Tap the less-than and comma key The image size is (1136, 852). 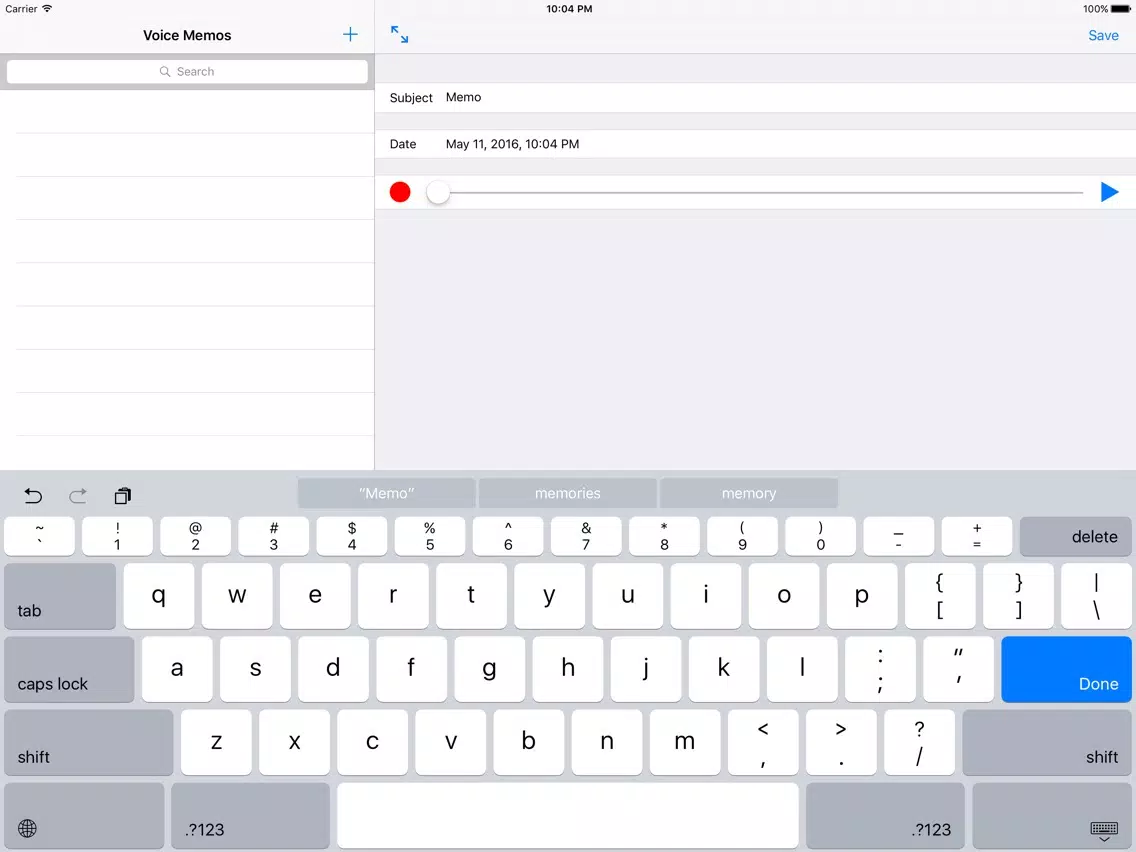[x=763, y=743]
